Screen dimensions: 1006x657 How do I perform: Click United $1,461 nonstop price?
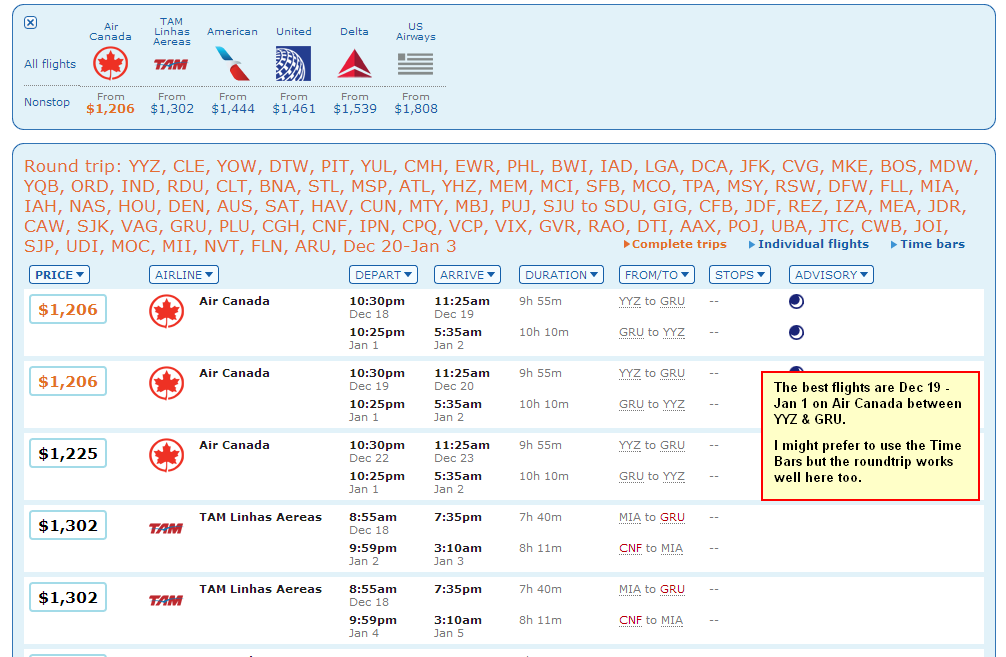click(x=294, y=108)
